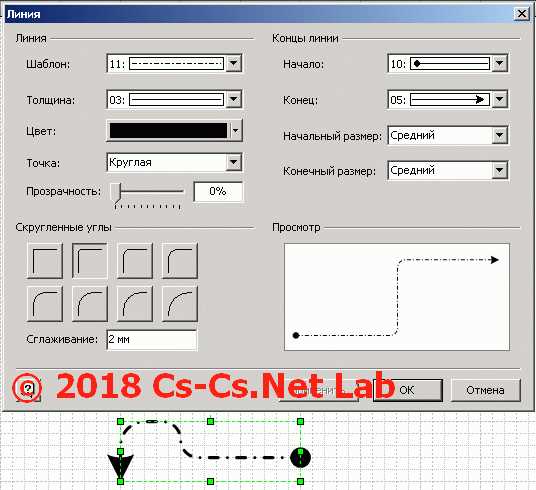This screenshot has width=536, height=490.
Task: Click the Отмена button
Action: coord(486,390)
